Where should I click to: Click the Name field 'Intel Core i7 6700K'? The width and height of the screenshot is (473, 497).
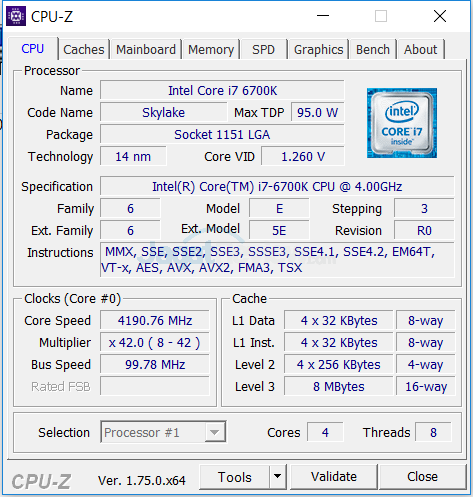pos(222,90)
